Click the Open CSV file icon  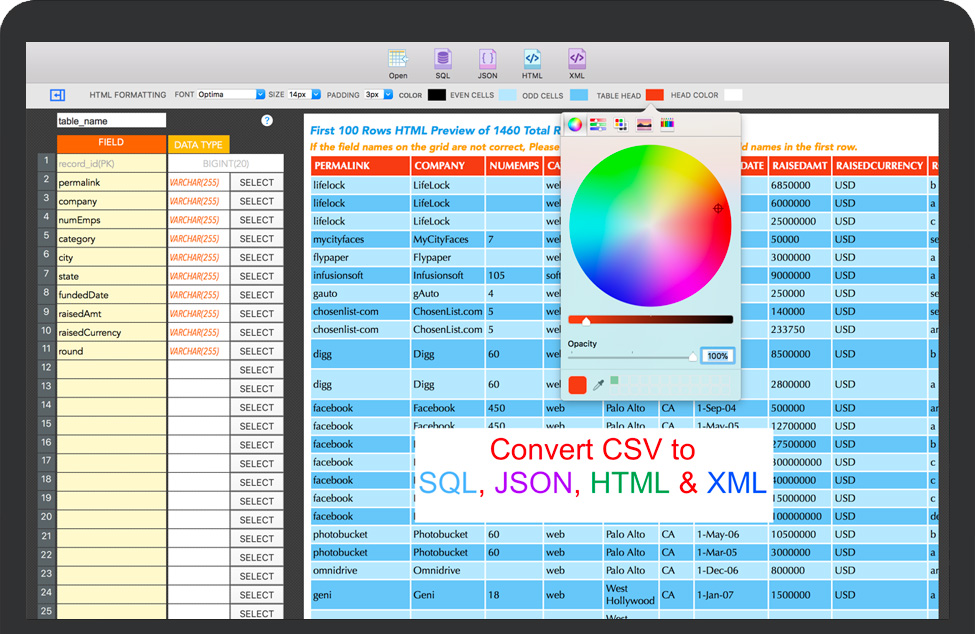click(x=398, y=59)
